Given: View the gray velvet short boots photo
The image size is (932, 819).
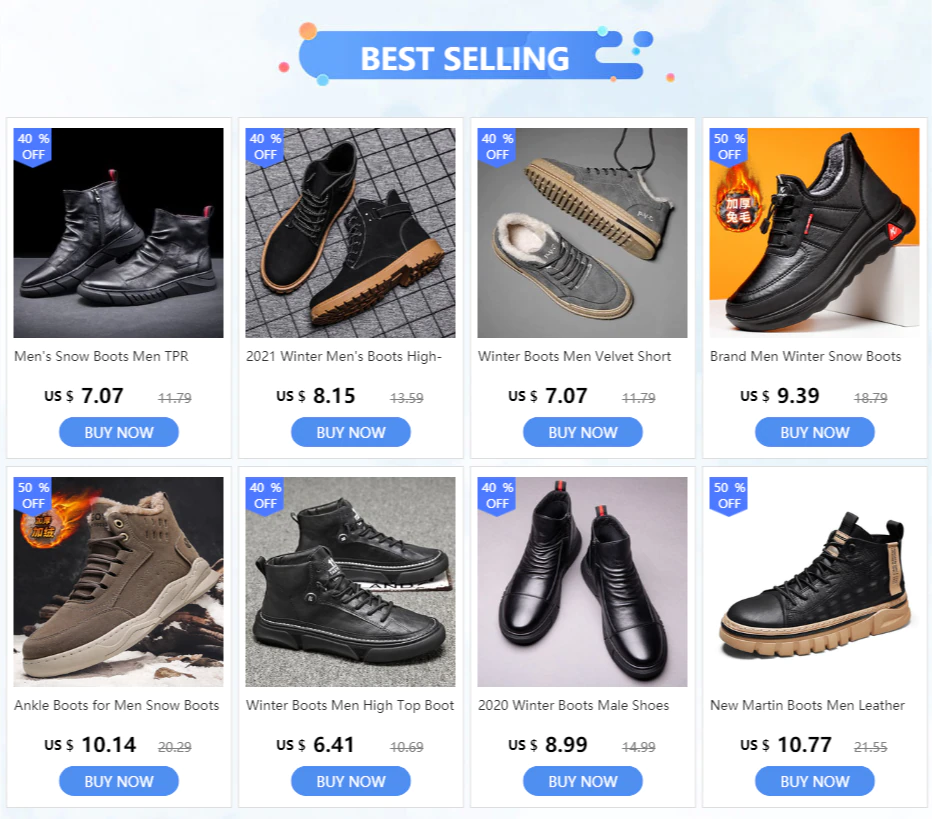Looking at the screenshot, I should click(582, 233).
